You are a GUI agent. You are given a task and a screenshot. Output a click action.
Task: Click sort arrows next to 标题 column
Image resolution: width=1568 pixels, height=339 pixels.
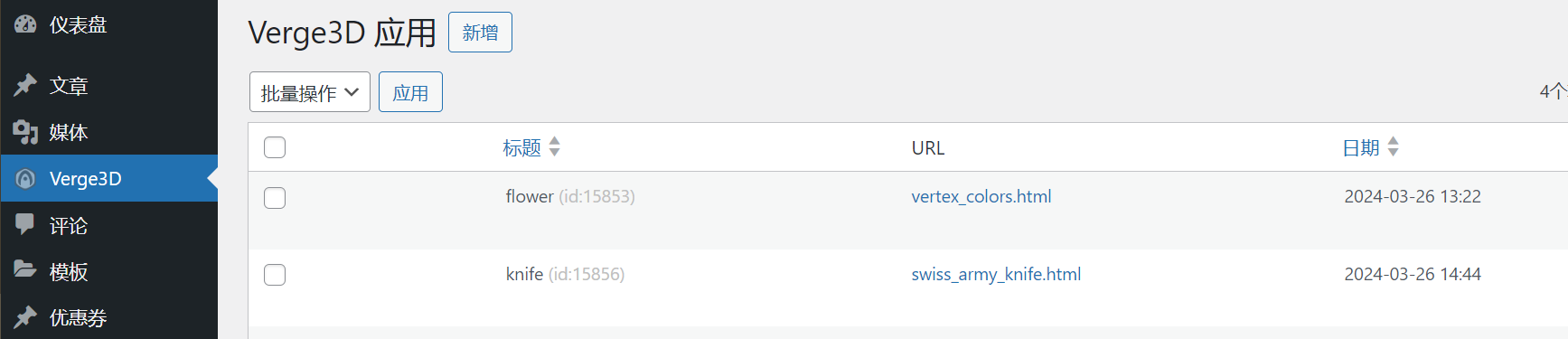(x=555, y=146)
